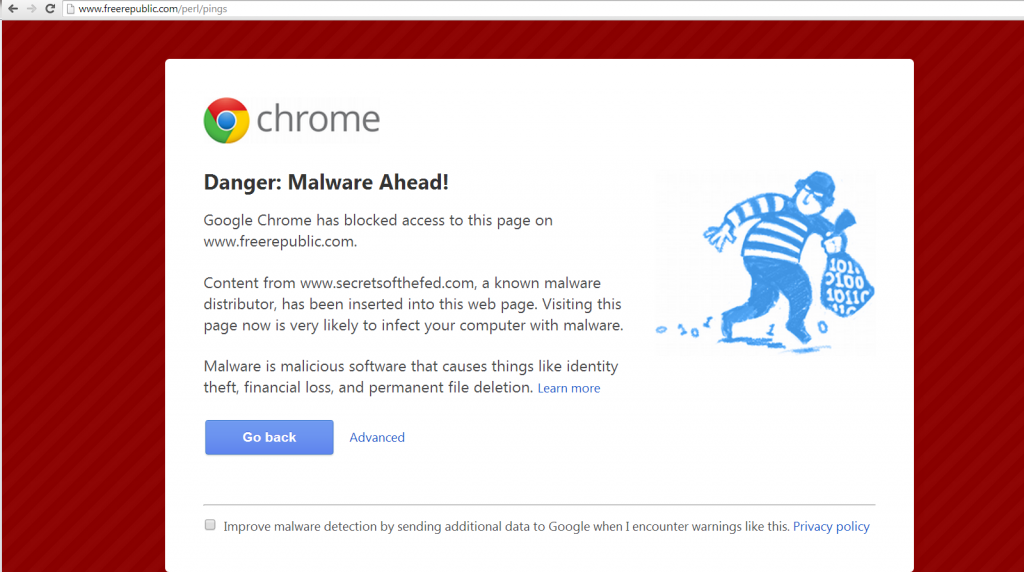Click www.secretsofthefed.com in the warning text
This screenshot has width=1024, height=572.
click(x=387, y=283)
